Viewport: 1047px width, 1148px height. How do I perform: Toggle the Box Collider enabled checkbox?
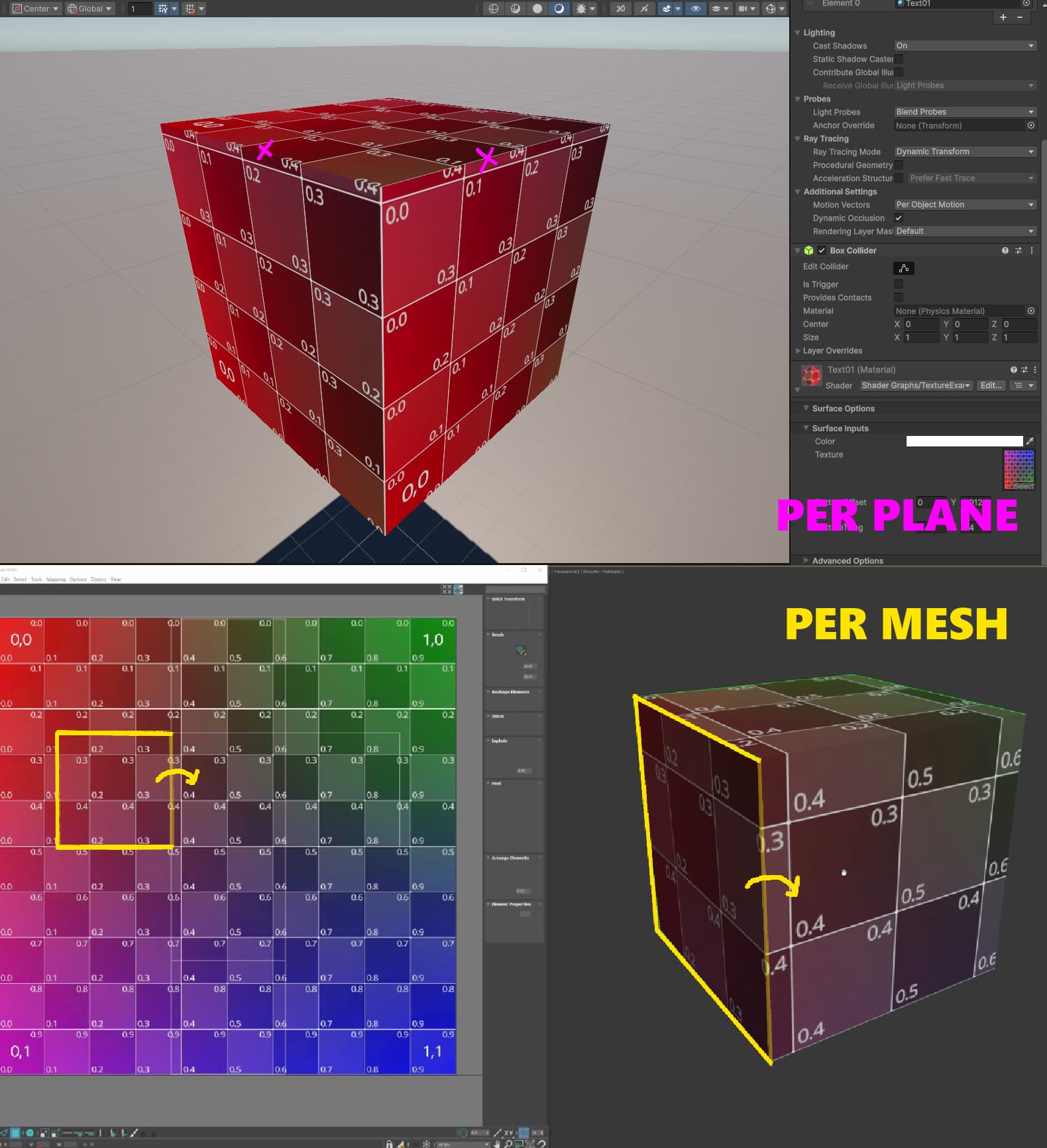pyautogui.click(x=822, y=250)
